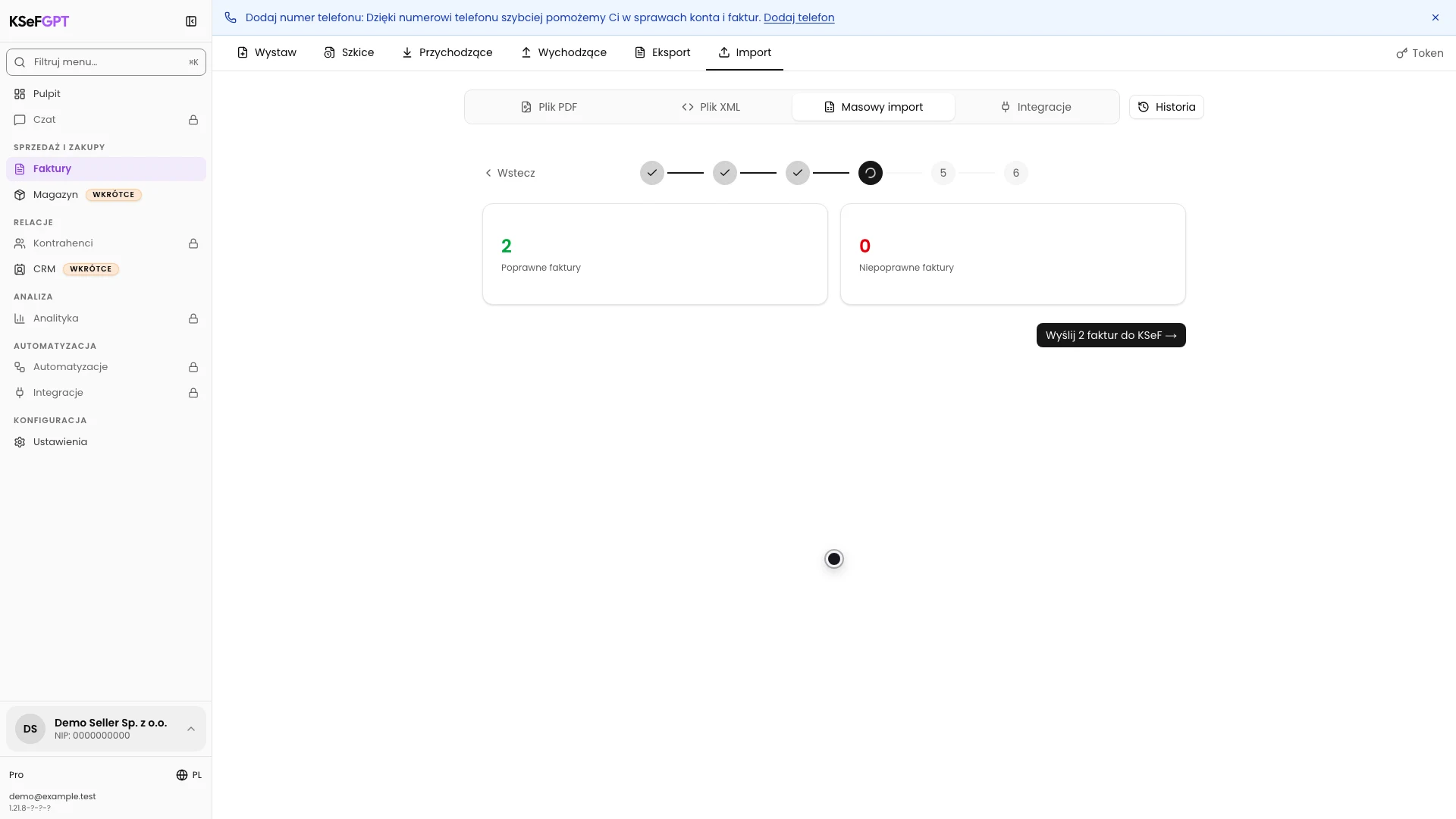The image size is (1456, 819).
Task: Click the lock icon beside Automatyzacje
Action: pos(193,367)
